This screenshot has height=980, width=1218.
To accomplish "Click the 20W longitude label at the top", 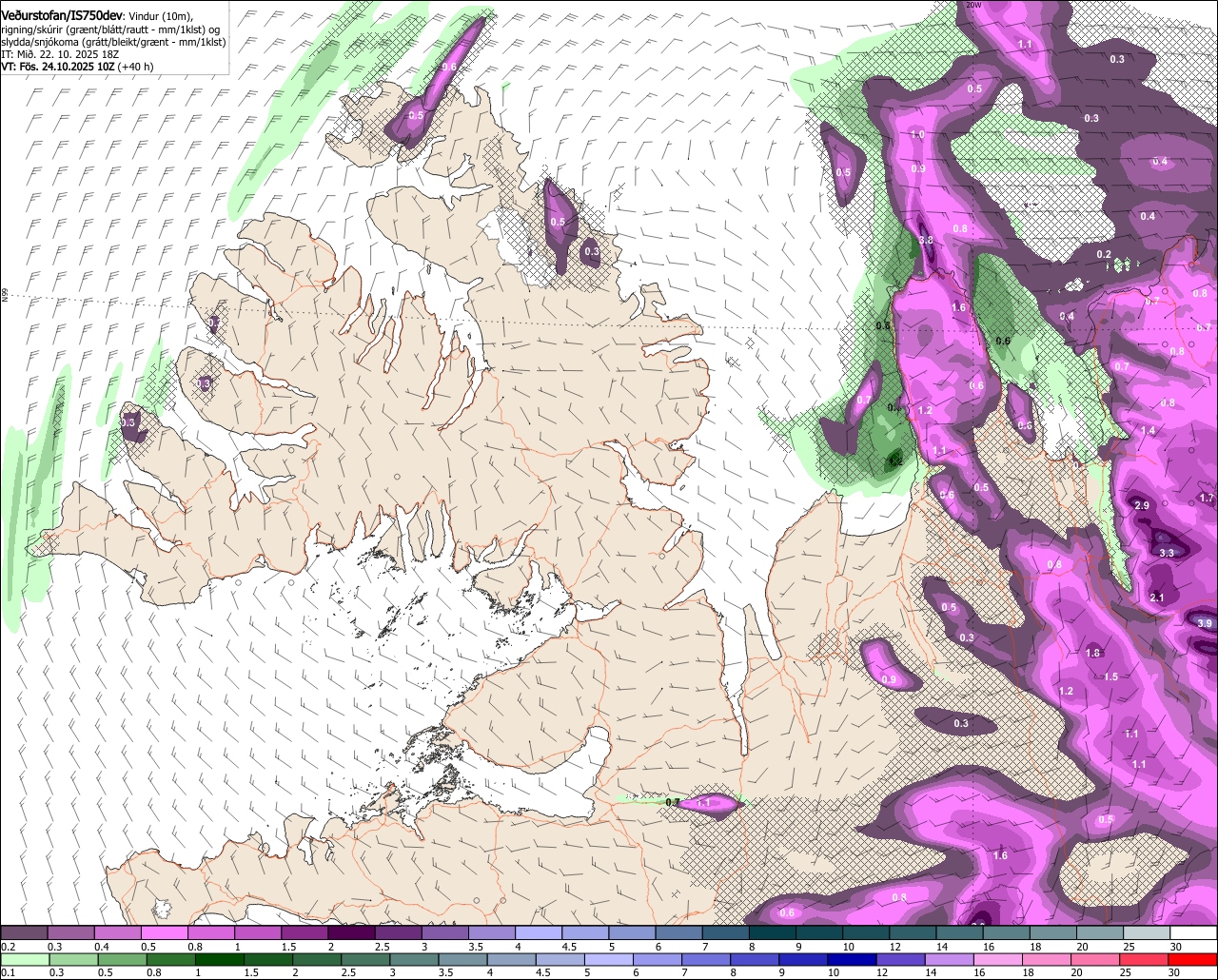I will [972, 5].
